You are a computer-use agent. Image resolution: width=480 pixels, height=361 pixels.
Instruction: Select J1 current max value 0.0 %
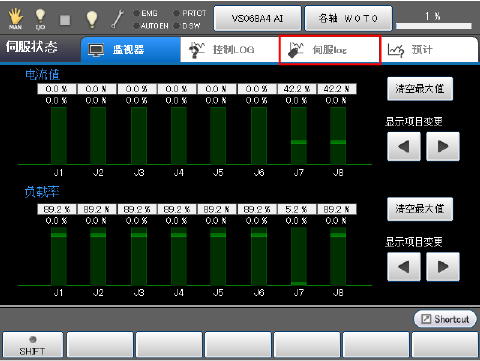click(57, 89)
